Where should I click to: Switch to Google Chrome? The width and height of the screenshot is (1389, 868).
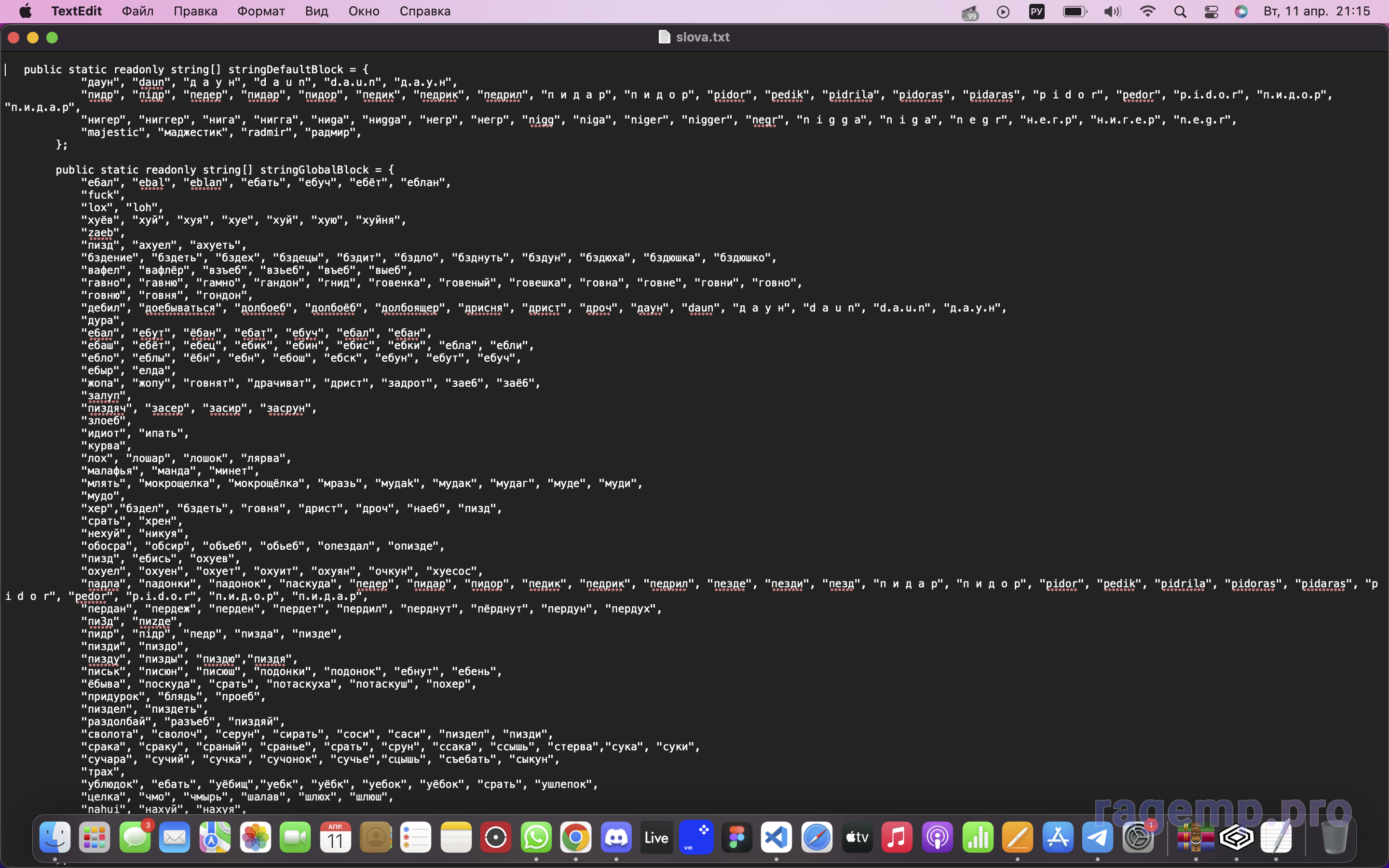tap(576, 838)
